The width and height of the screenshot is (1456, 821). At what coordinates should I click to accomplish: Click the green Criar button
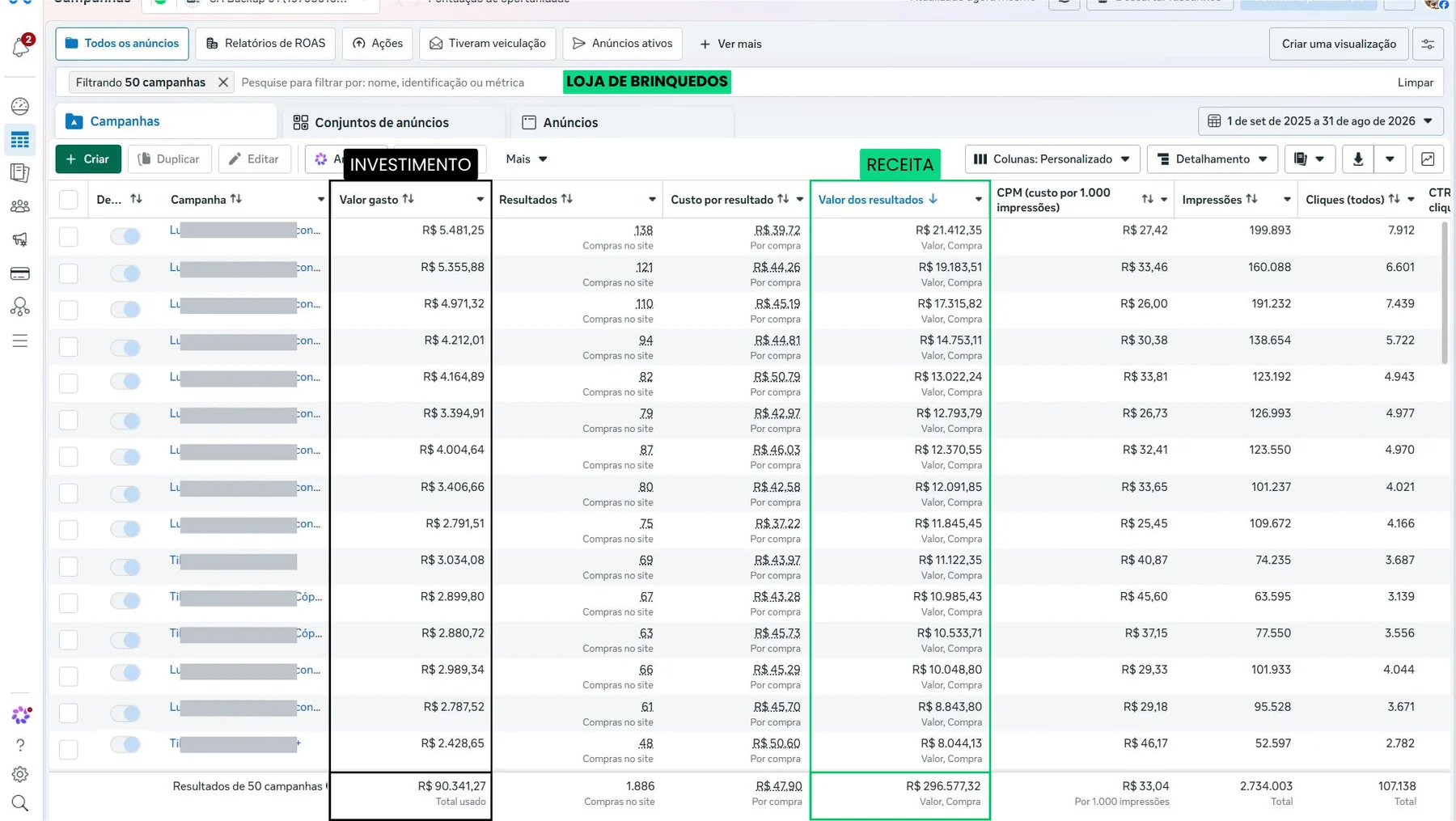[88, 159]
